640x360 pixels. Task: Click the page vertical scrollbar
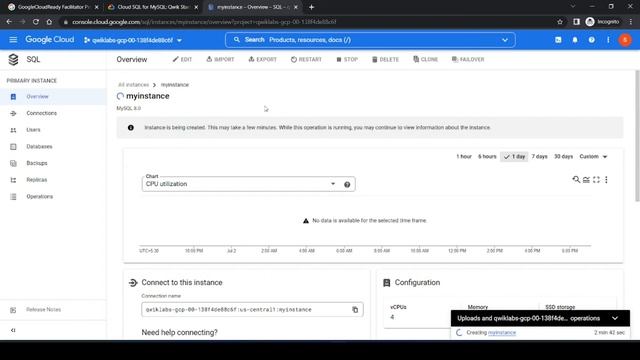[x=637, y=136]
